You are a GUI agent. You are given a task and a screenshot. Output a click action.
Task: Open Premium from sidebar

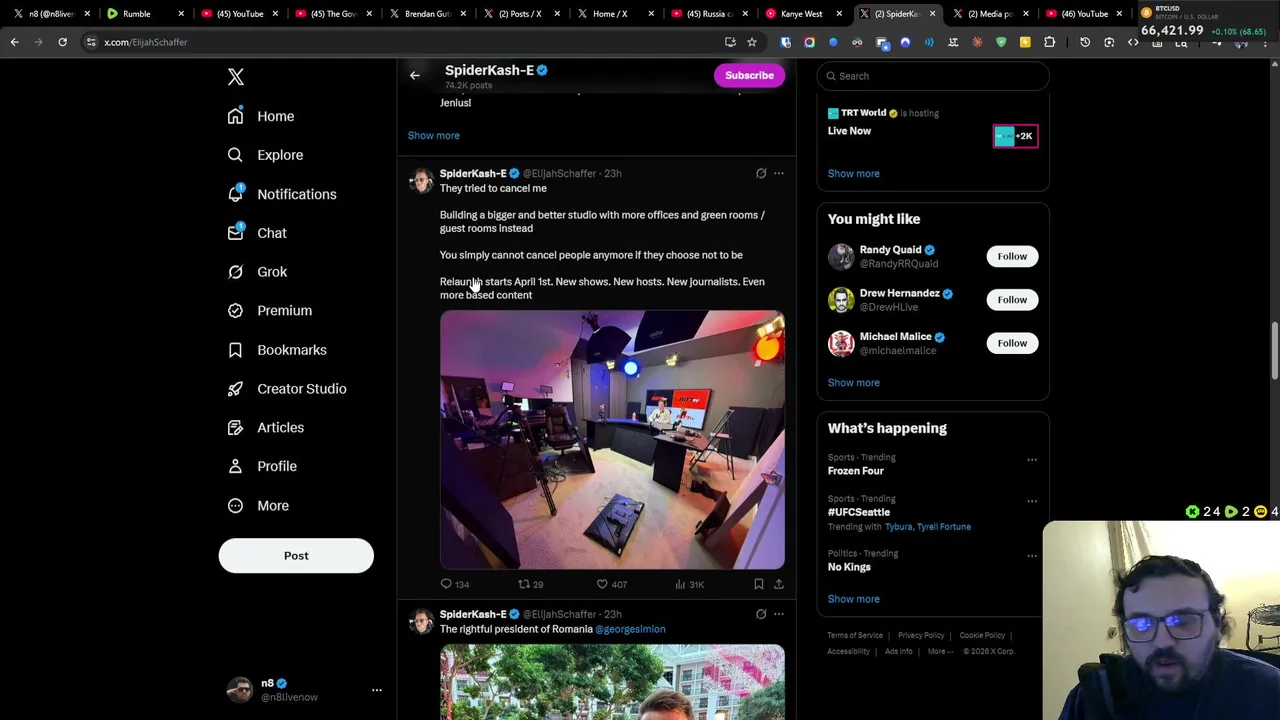[270, 311]
